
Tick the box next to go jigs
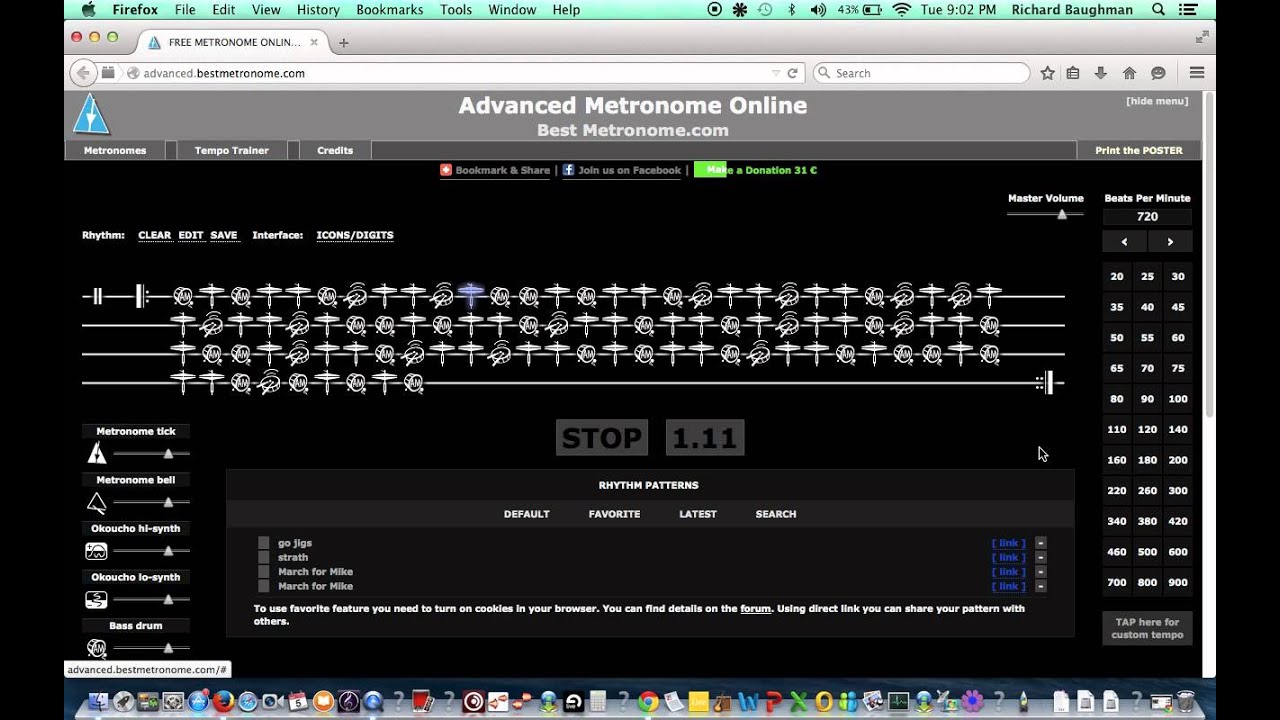click(x=264, y=543)
